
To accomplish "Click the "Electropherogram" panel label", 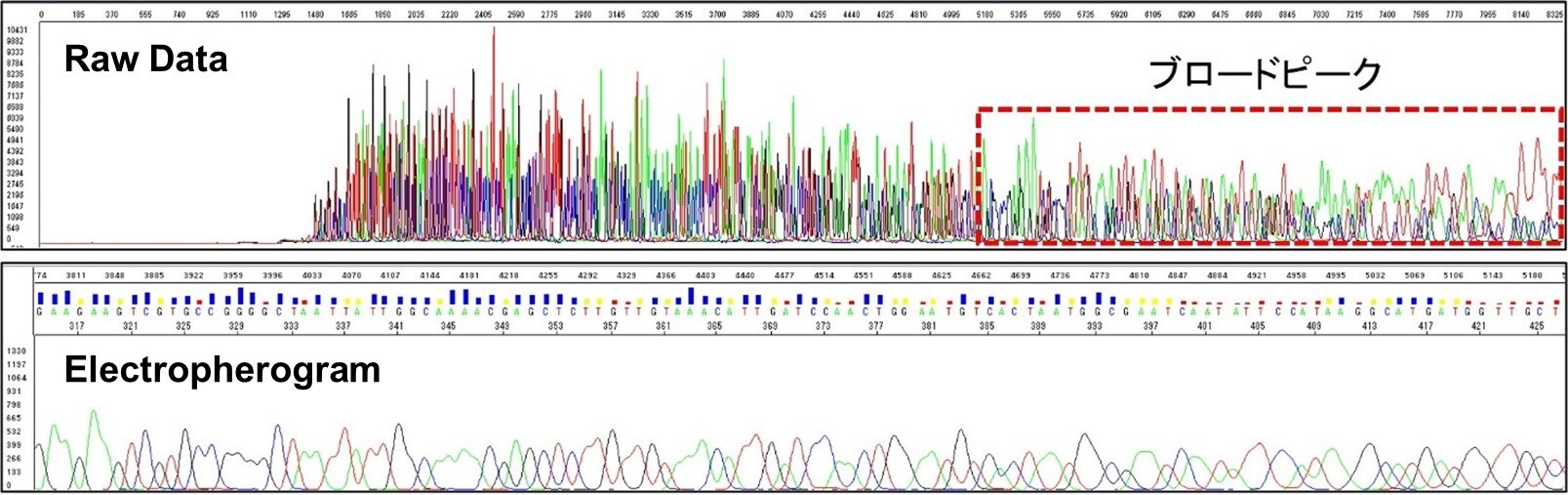I will tap(221, 370).
